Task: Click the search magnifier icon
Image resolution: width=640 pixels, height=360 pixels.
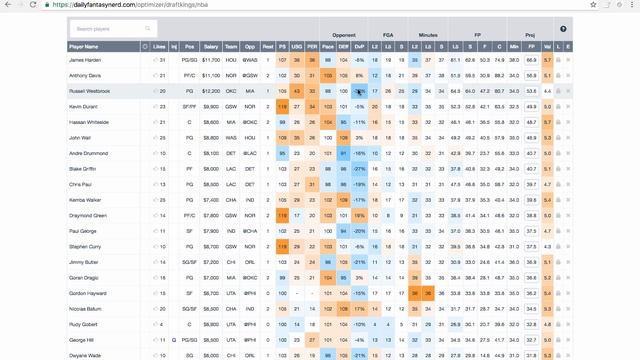Action: pos(148,29)
